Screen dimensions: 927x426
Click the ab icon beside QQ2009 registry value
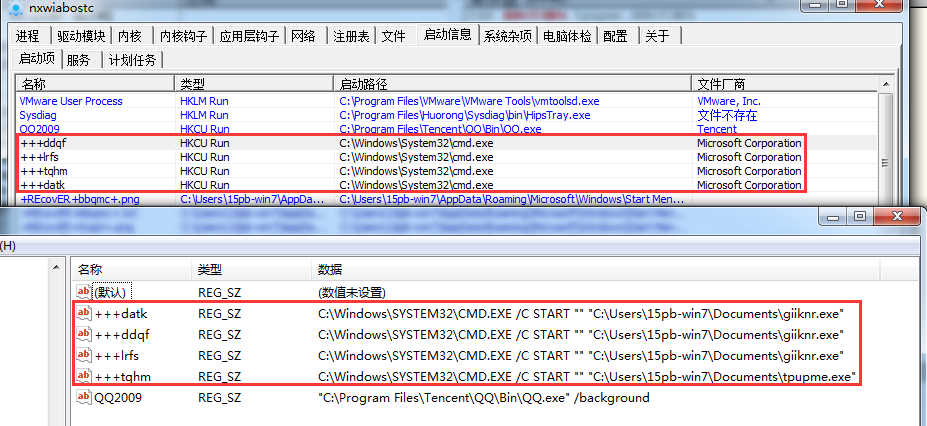tap(84, 398)
